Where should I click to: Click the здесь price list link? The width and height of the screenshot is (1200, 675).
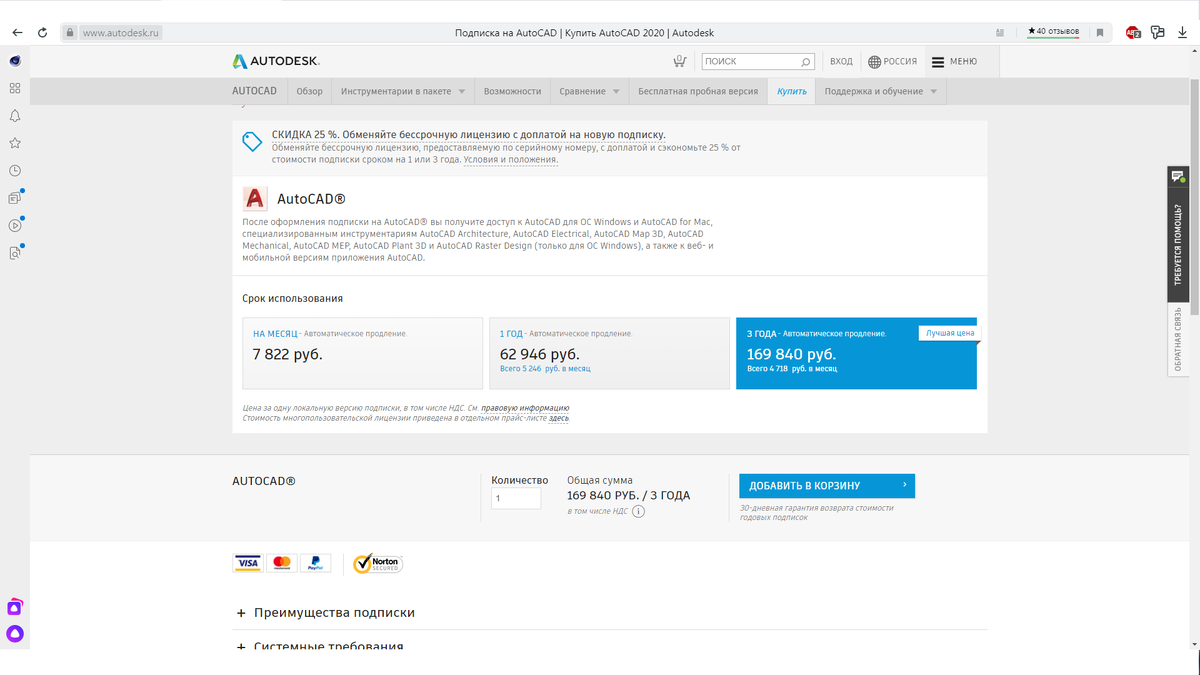coord(558,418)
